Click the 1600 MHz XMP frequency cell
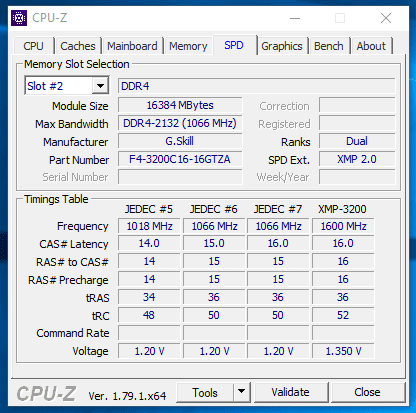Viewport: 416px width, 413px height. [343, 226]
